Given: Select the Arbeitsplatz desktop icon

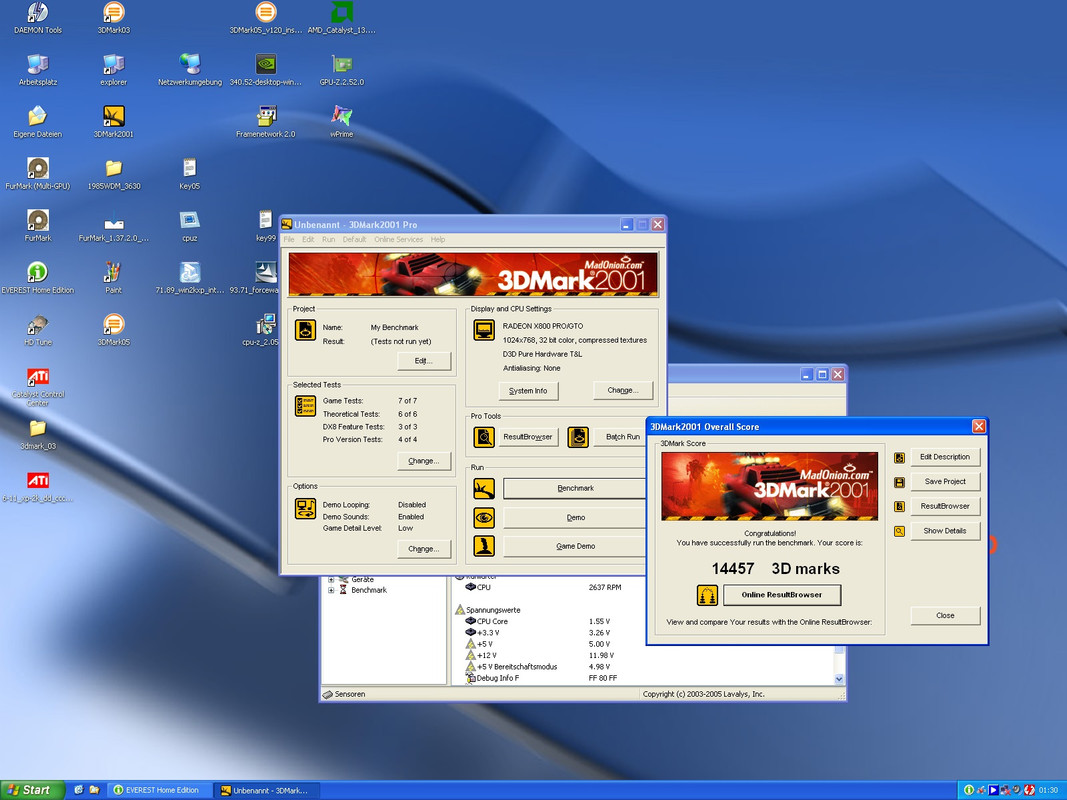Looking at the screenshot, I should coord(37,70).
